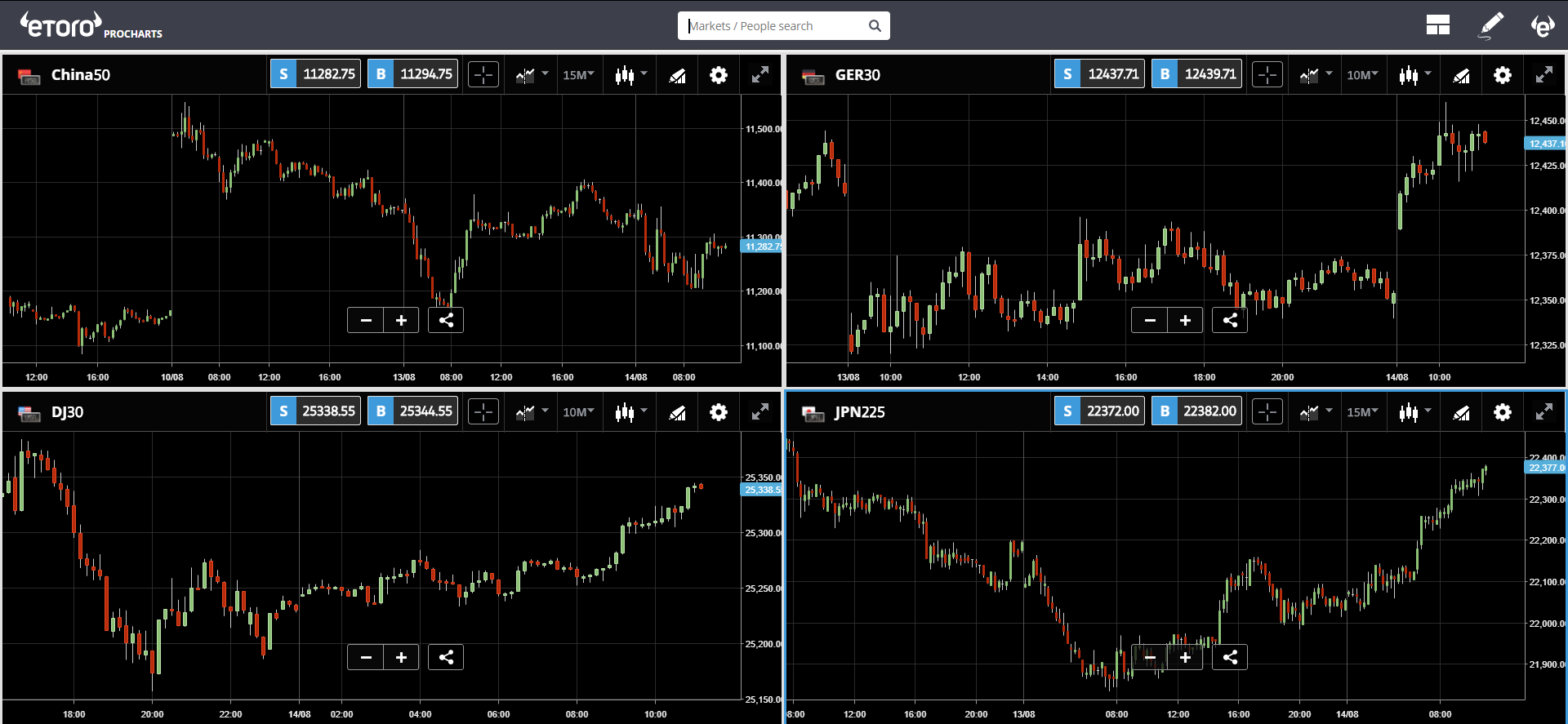Image resolution: width=1568 pixels, height=724 pixels.
Task: Open China50 chart settings gear
Action: pos(718,75)
